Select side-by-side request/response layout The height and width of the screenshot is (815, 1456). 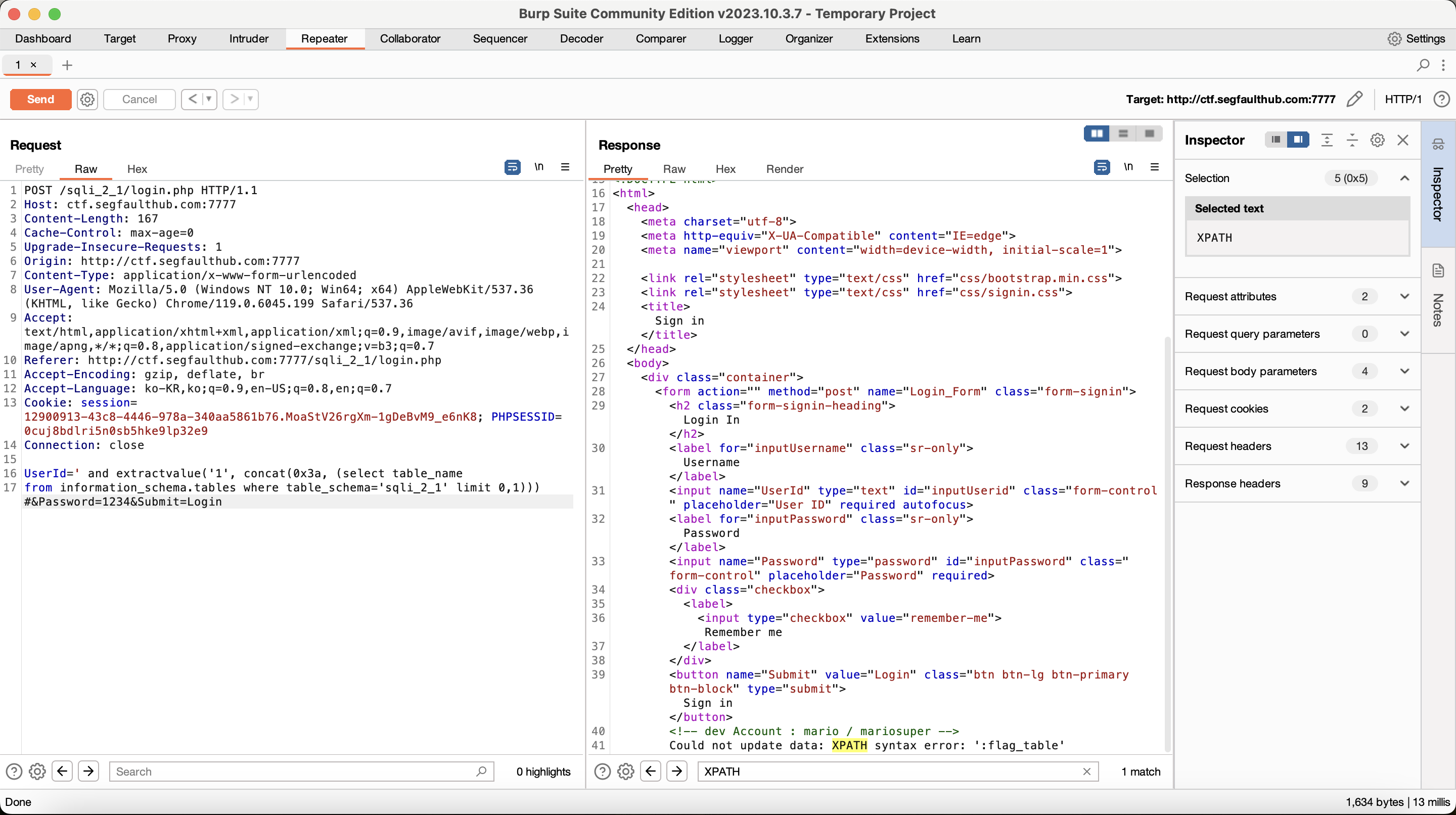pos(1097,133)
